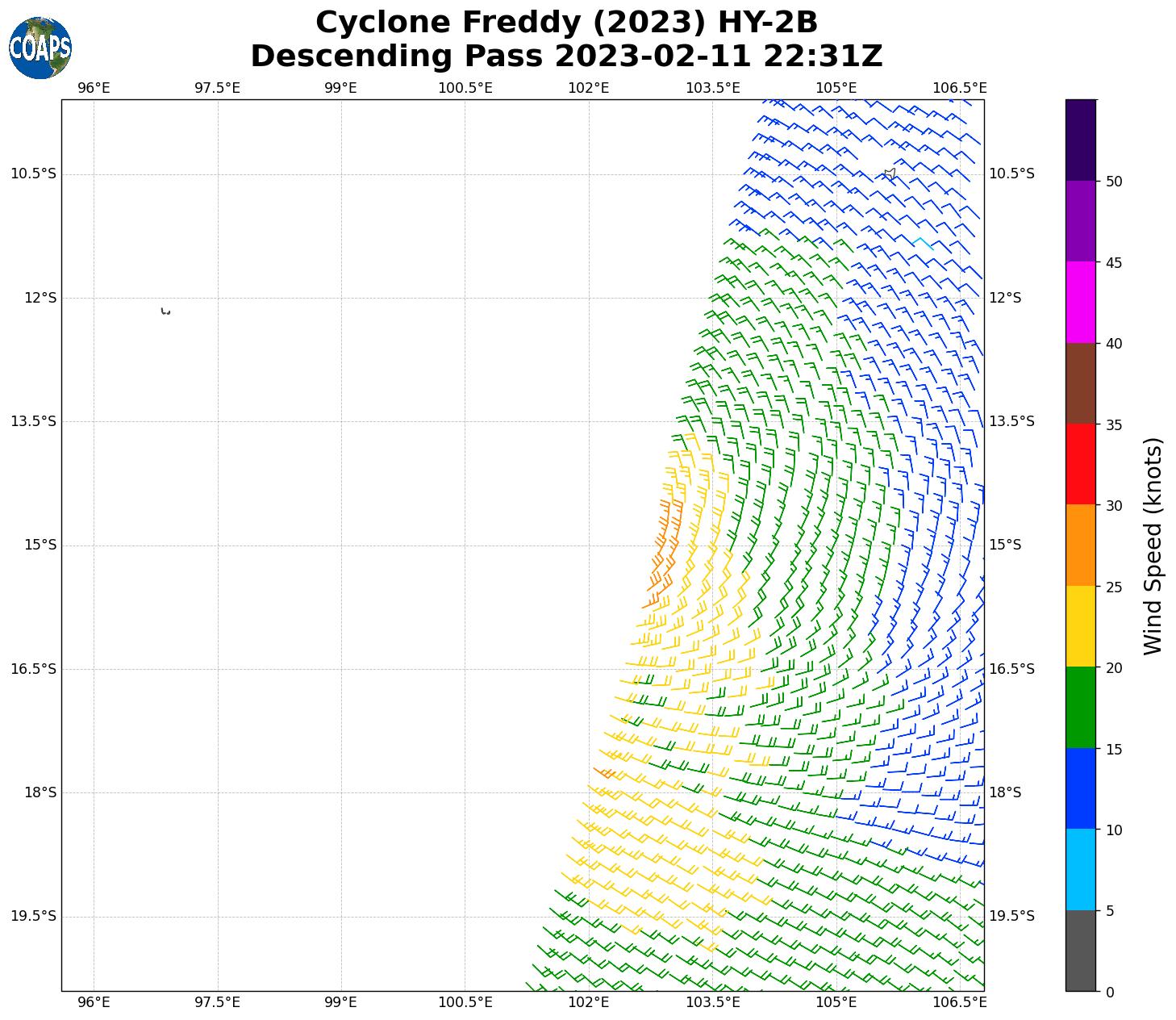Select the red 30–35 knots colorbar segment
Screen dimensions: 1176x1020
tap(1080, 464)
